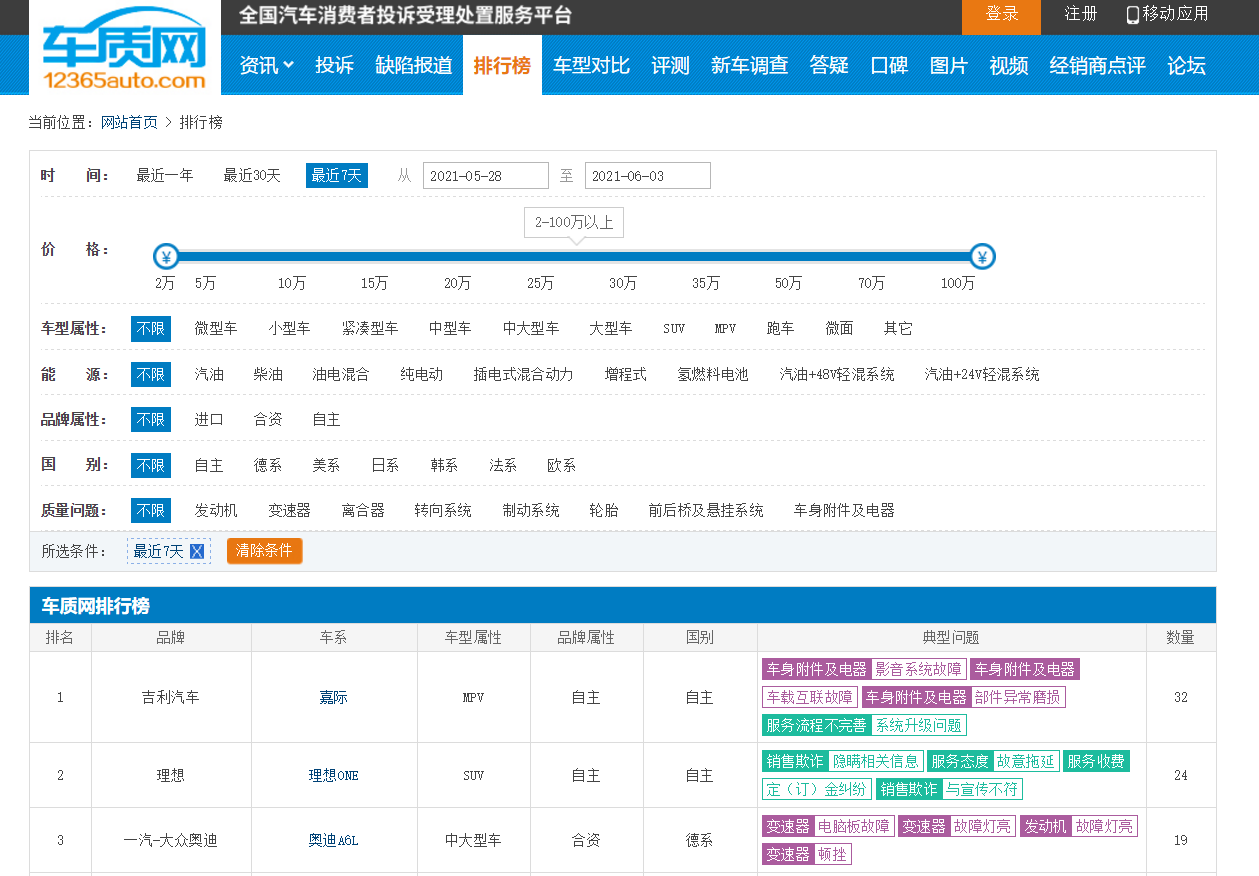
Task: Open the 新车调查 nav tab
Action: (x=750, y=65)
